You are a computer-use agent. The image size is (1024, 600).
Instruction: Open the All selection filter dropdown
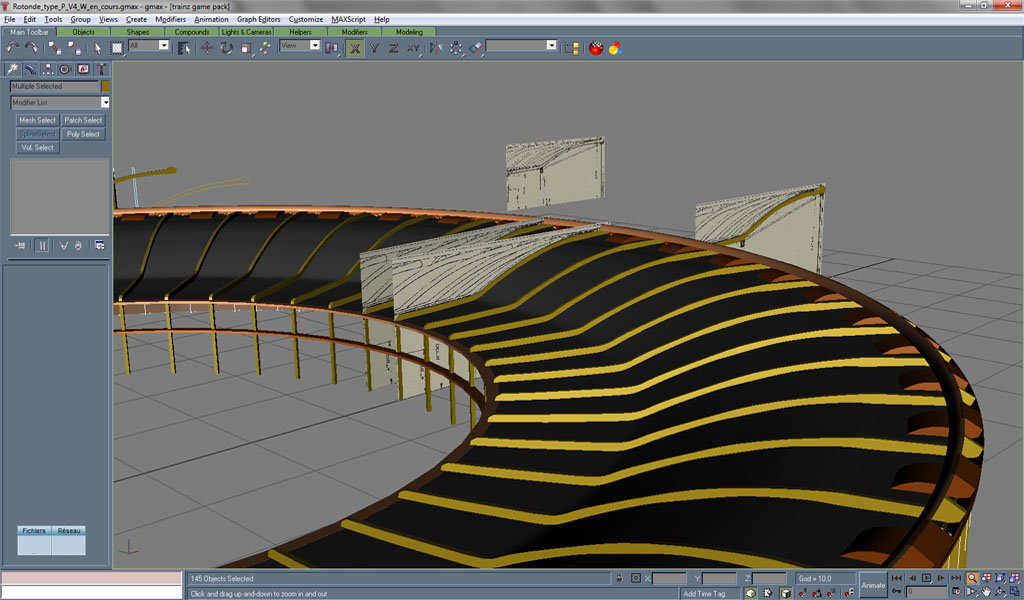coord(162,46)
